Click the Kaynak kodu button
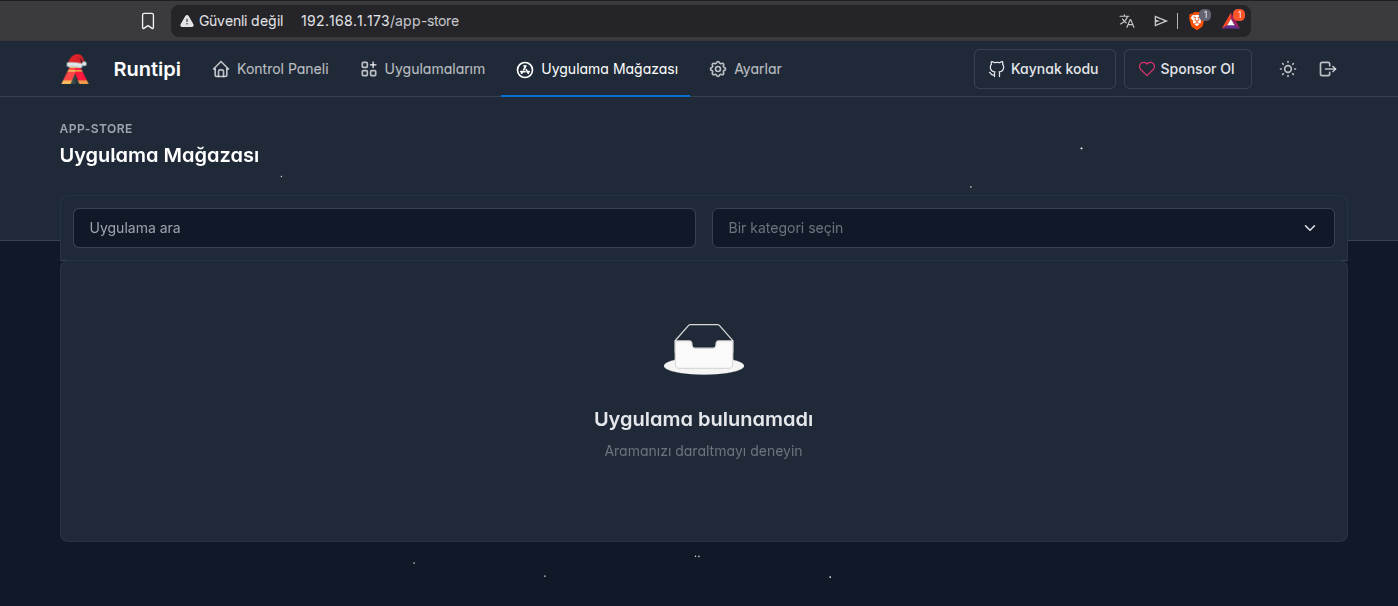Viewport: 1398px width, 606px height. point(1044,69)
